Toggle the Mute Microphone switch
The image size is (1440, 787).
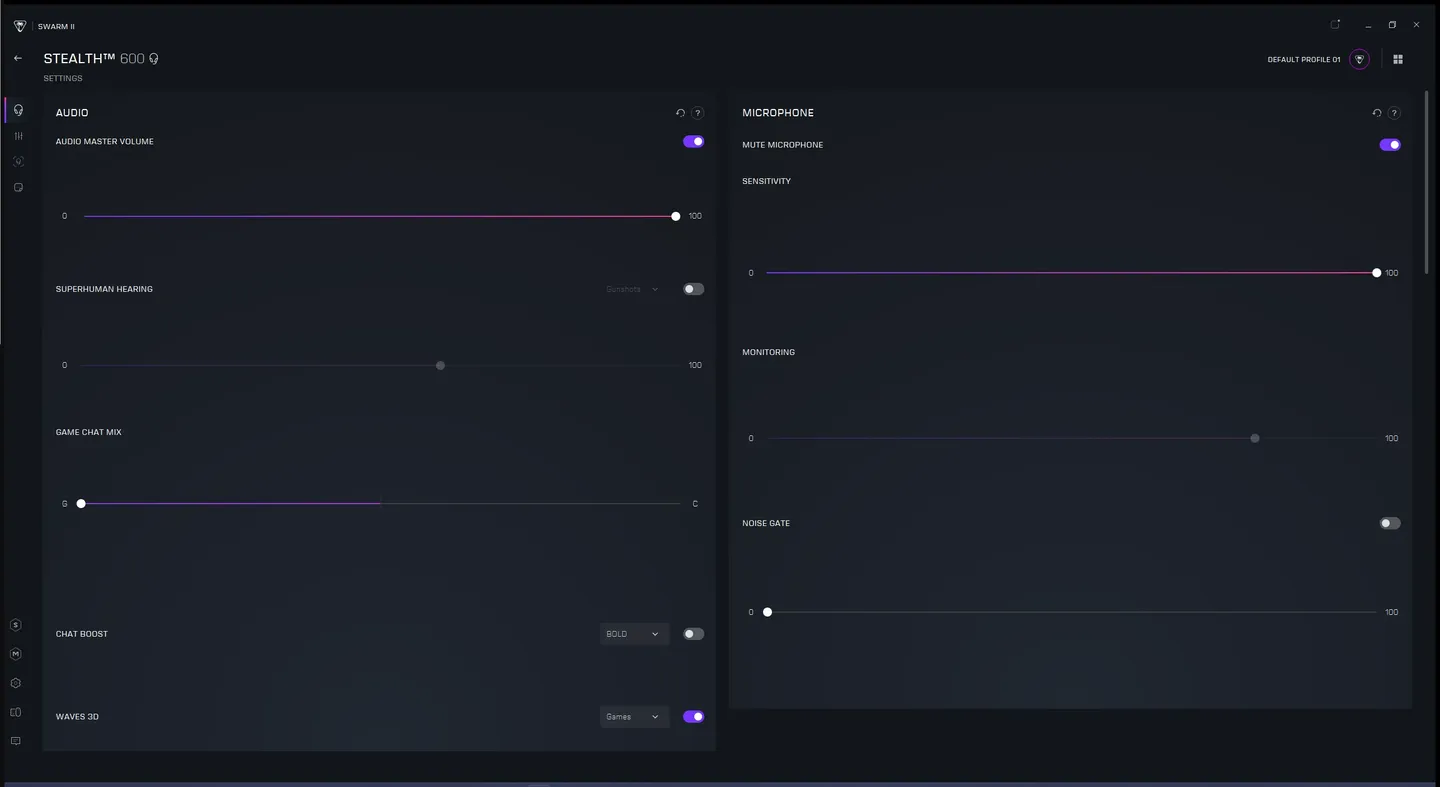[1390, 145]
